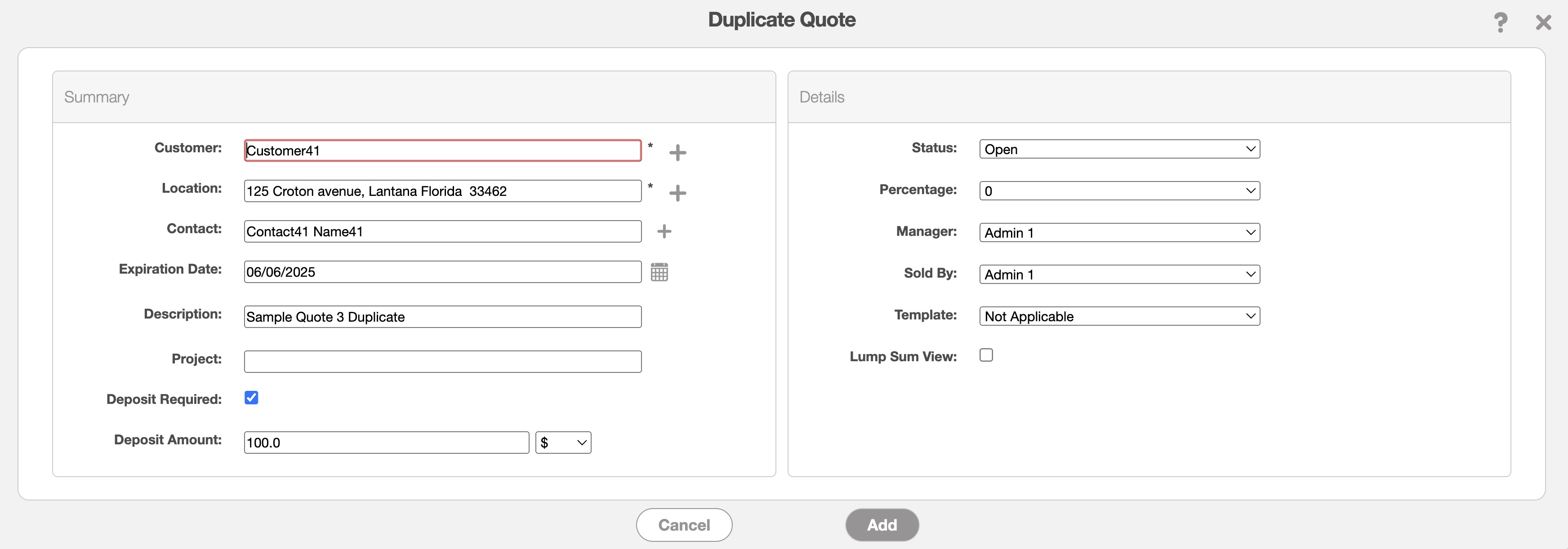Click into the Customer text field
This screenshot has width=1568, height=549.
click(442, 151)
